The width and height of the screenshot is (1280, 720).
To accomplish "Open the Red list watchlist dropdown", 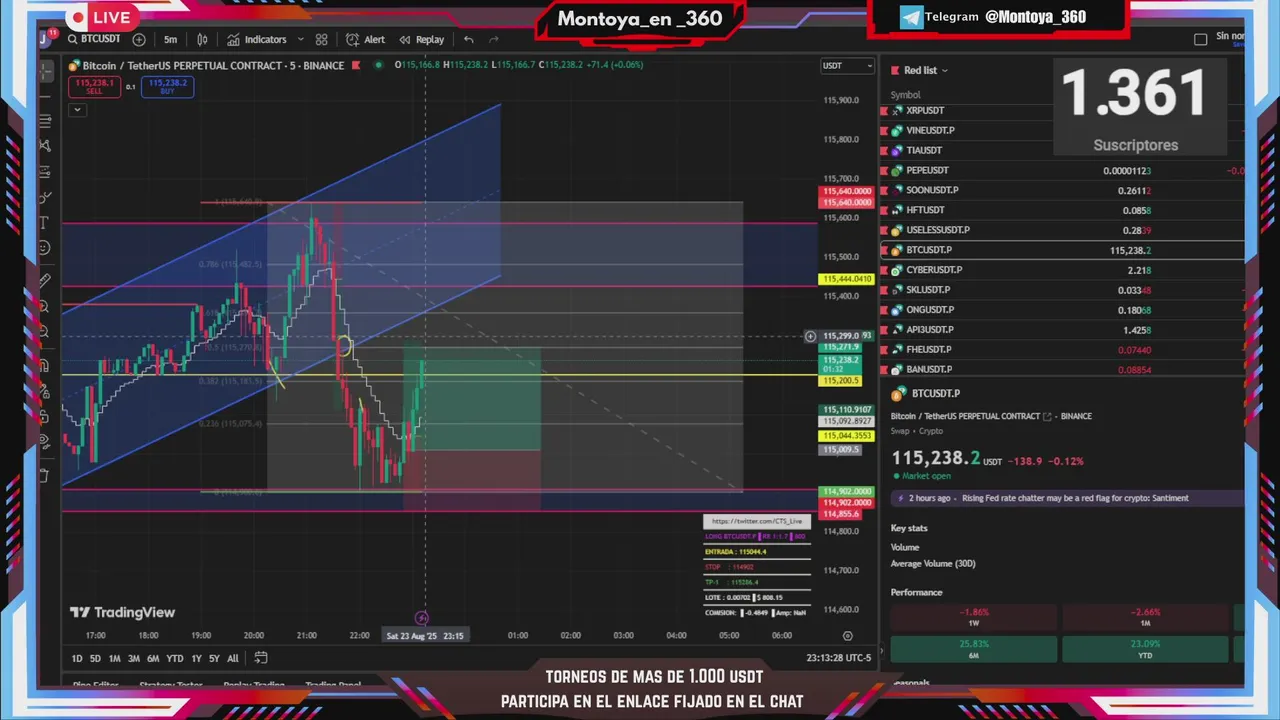I will (x=925, y=70).
